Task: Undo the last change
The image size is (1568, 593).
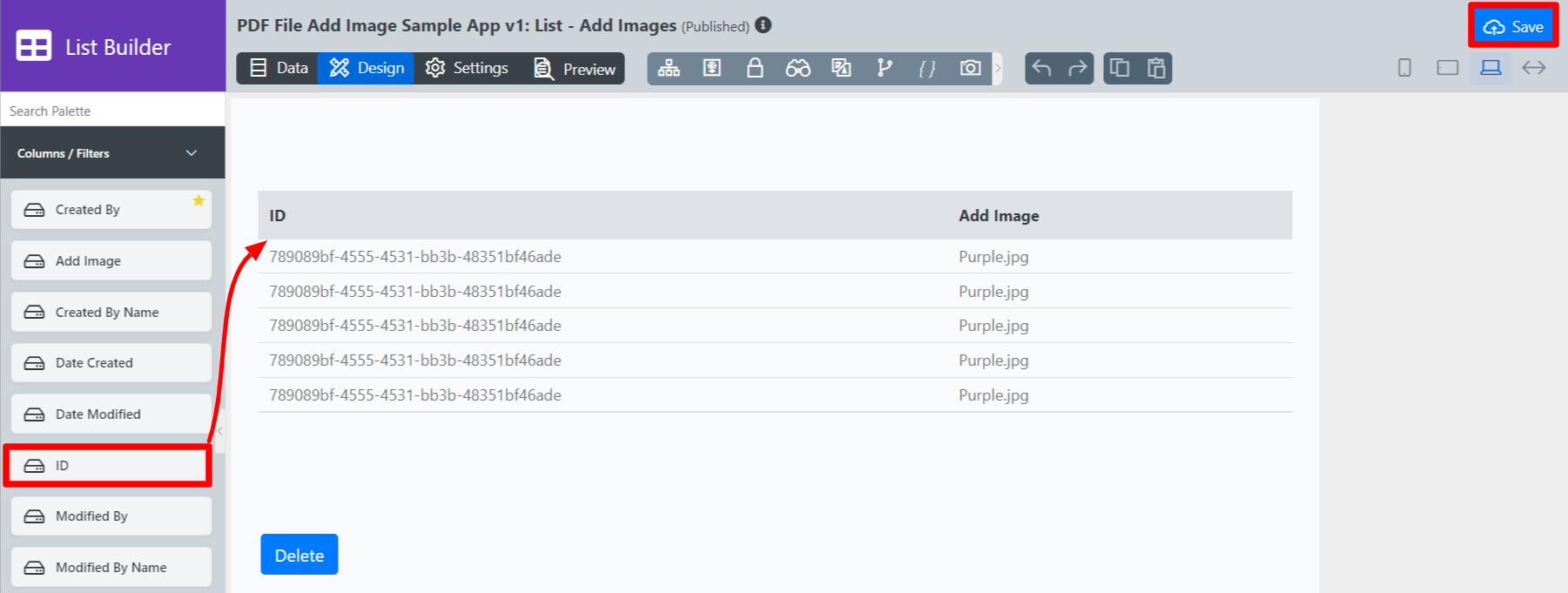Action: 1041,68
